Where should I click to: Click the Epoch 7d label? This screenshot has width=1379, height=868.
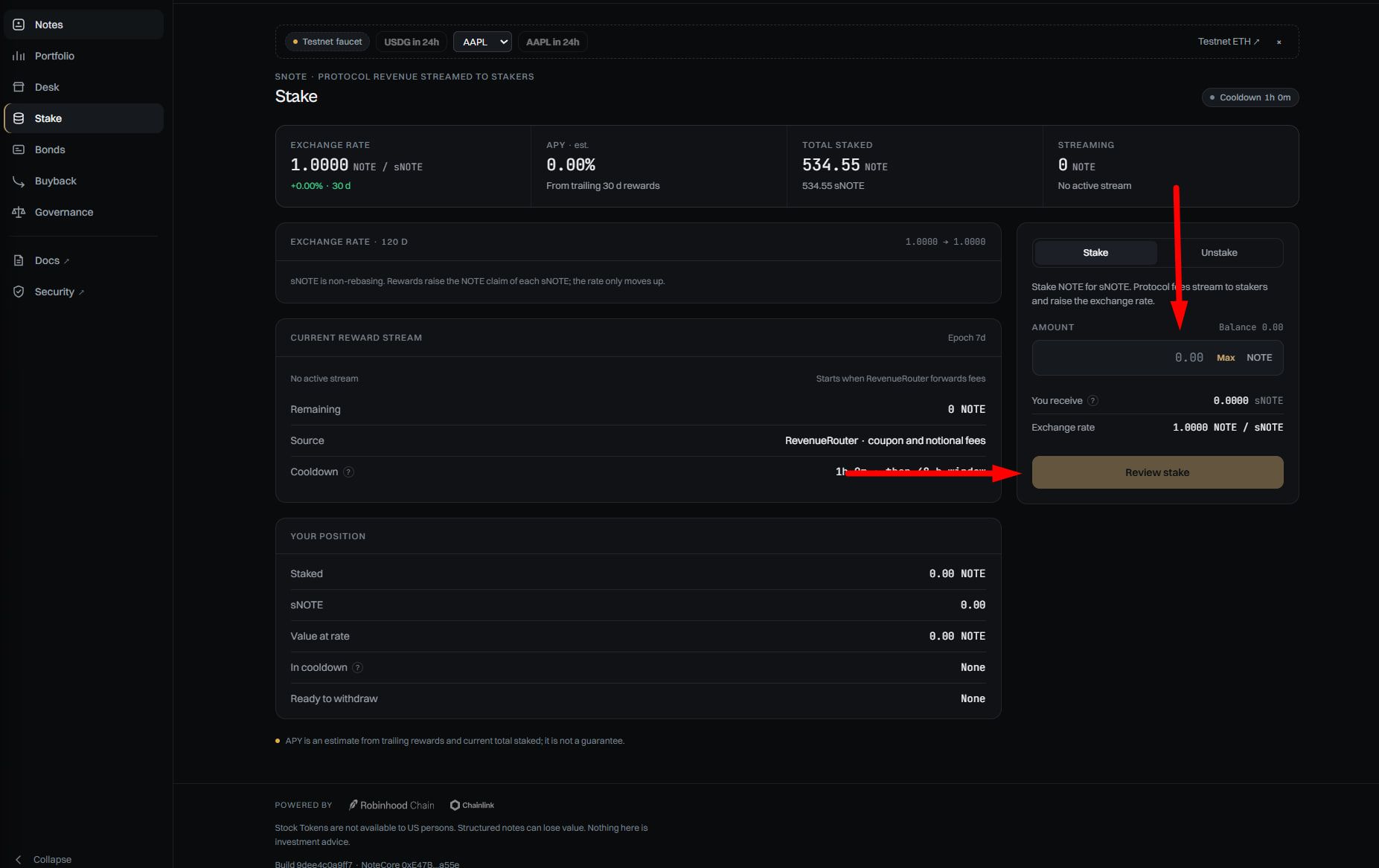(x=966, y=338)
